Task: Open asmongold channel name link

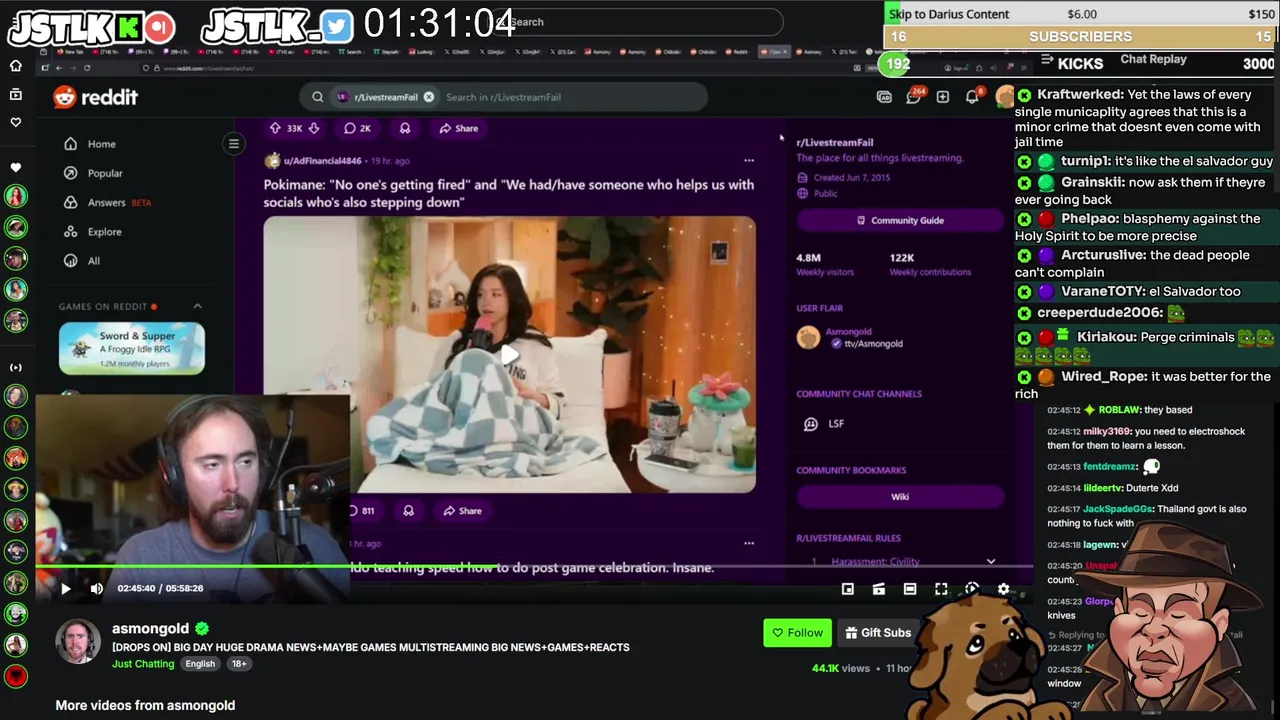Action: point(150,629)
